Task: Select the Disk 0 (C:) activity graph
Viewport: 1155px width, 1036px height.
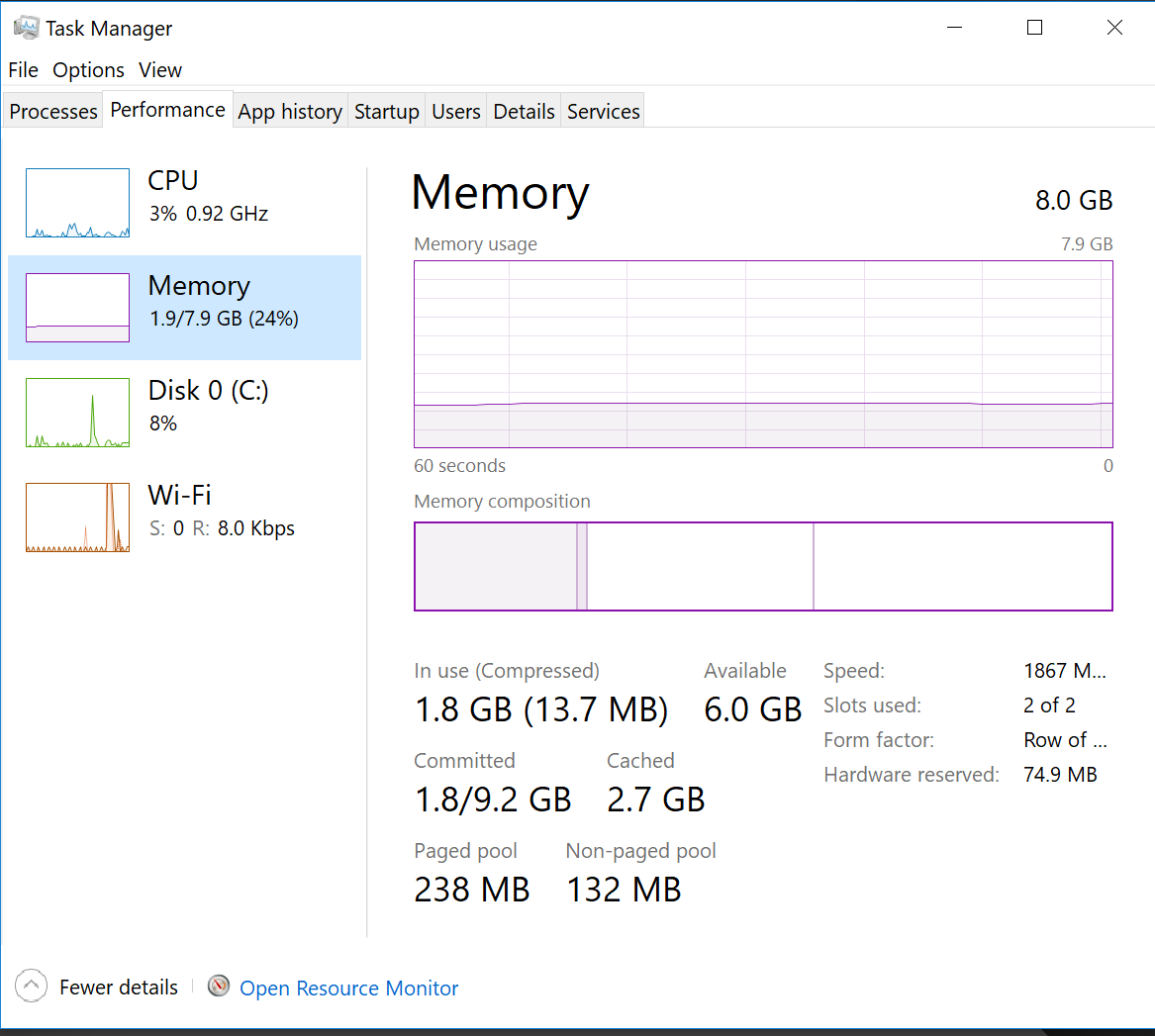Action: (x=77, y=413)
